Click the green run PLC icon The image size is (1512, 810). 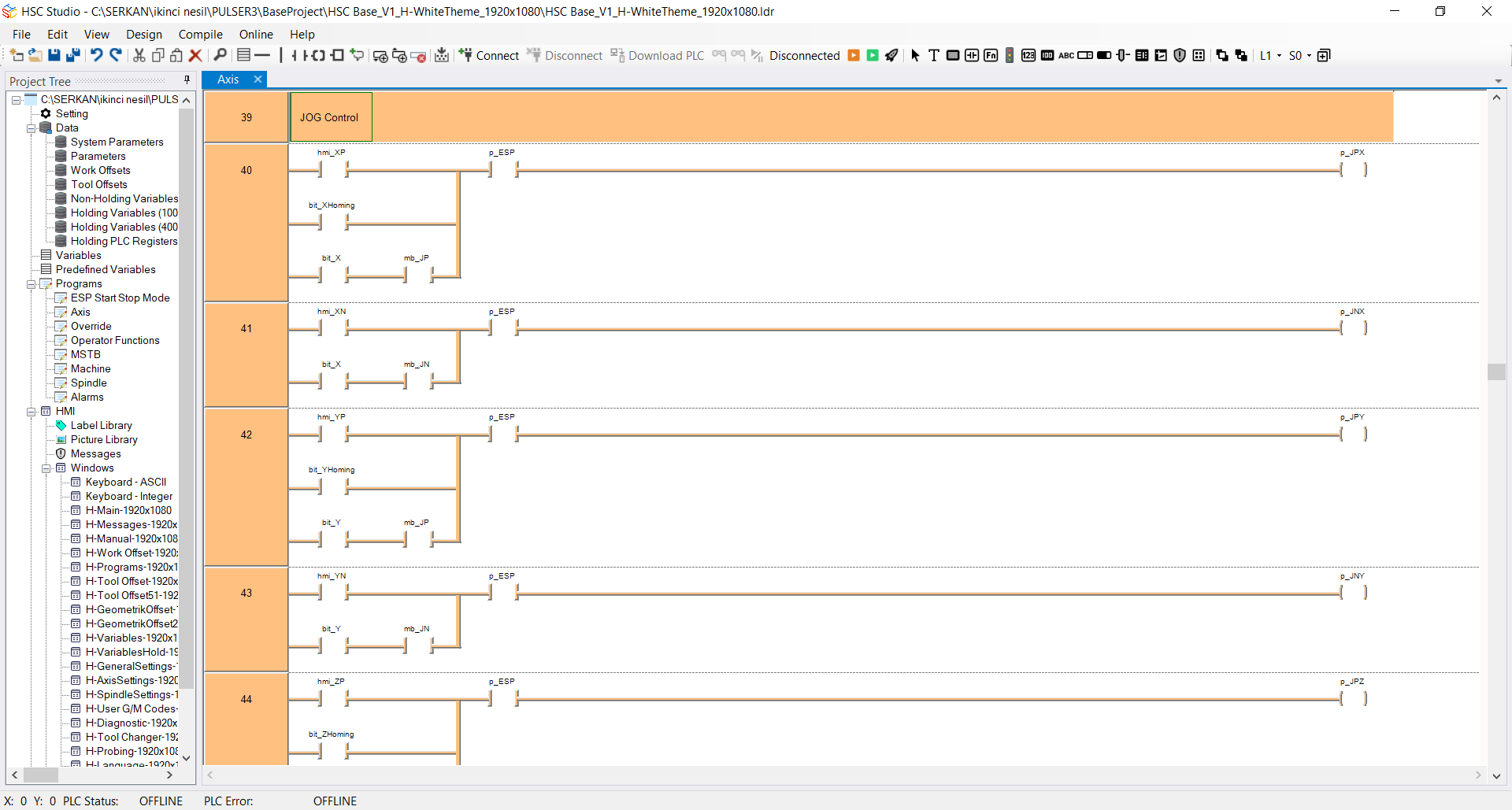[x=873, y=55]
